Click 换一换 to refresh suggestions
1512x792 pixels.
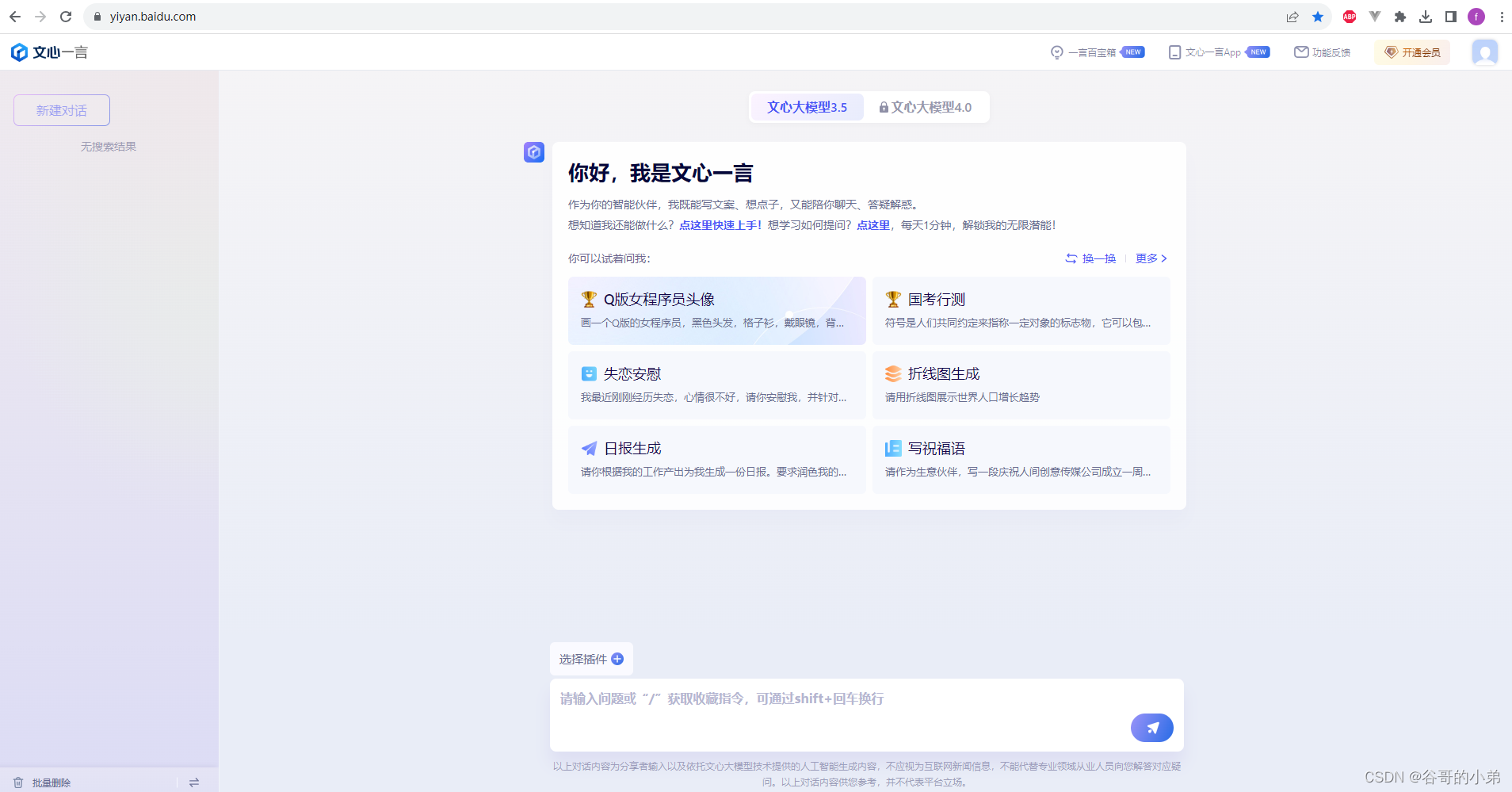[x=1090, y=258]
